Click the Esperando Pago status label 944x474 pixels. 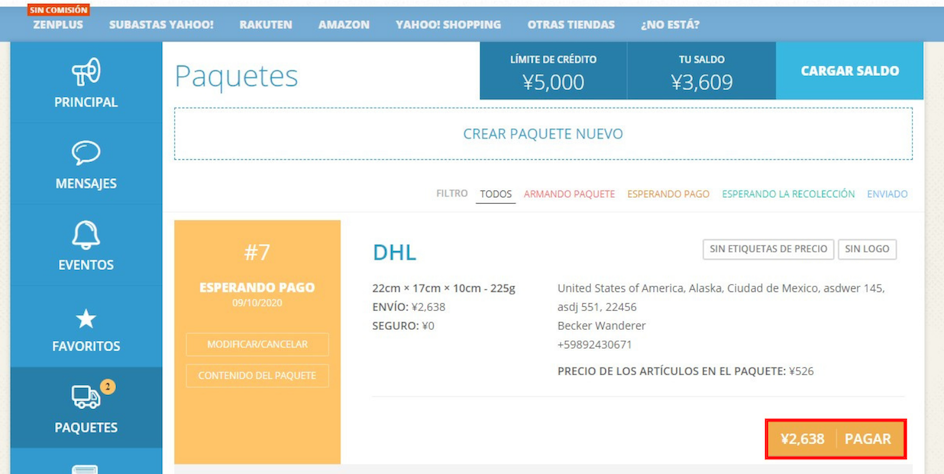click(257, 287)
